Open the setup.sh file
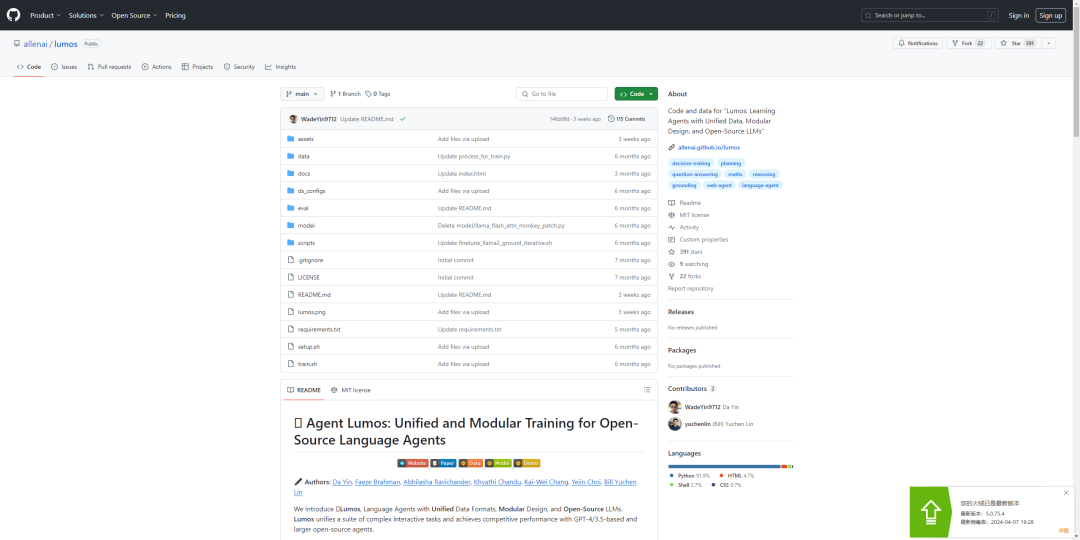The height and width of the screenshot is (540, 1080). 309,346
